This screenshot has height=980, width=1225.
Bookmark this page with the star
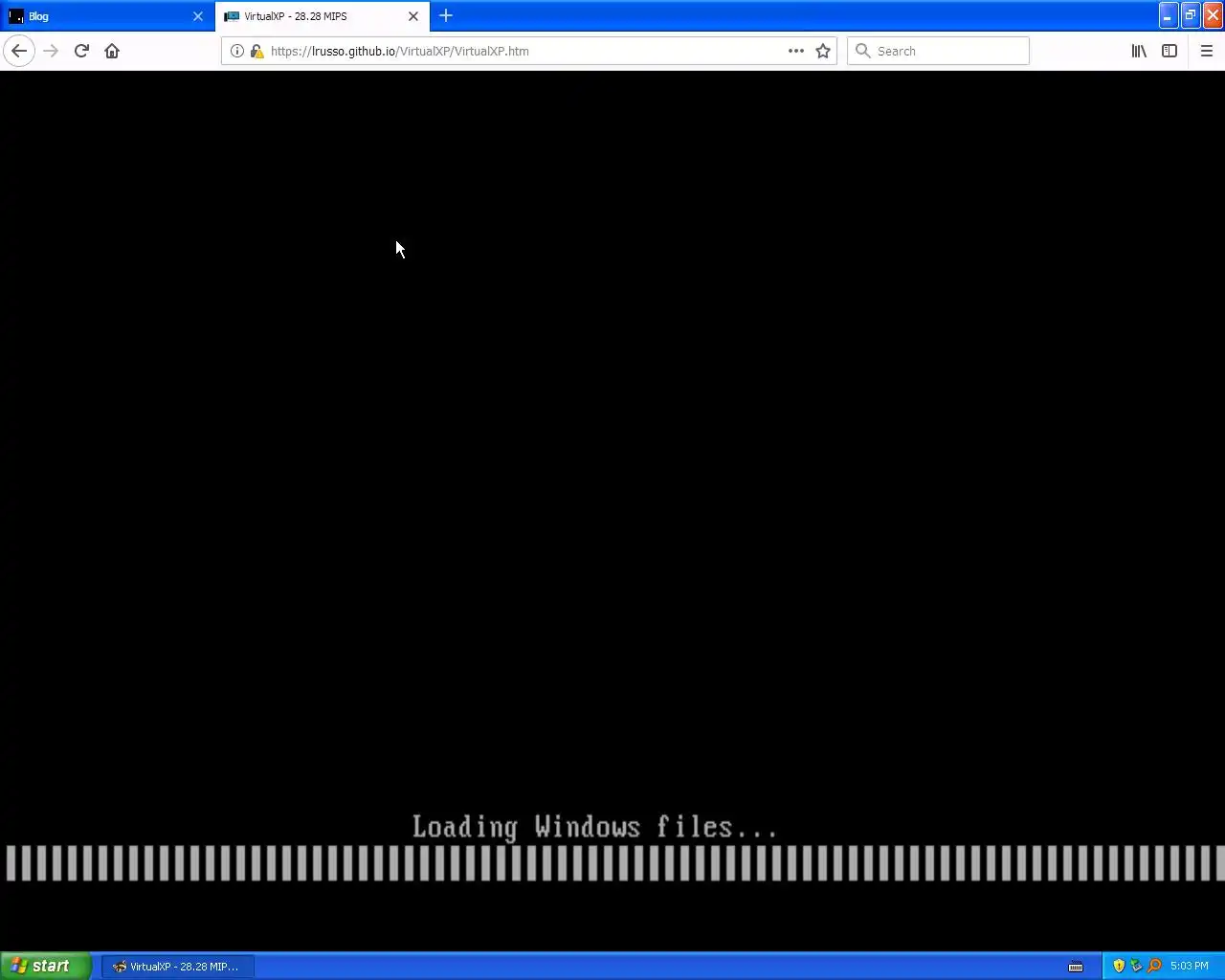coord(823,51)
